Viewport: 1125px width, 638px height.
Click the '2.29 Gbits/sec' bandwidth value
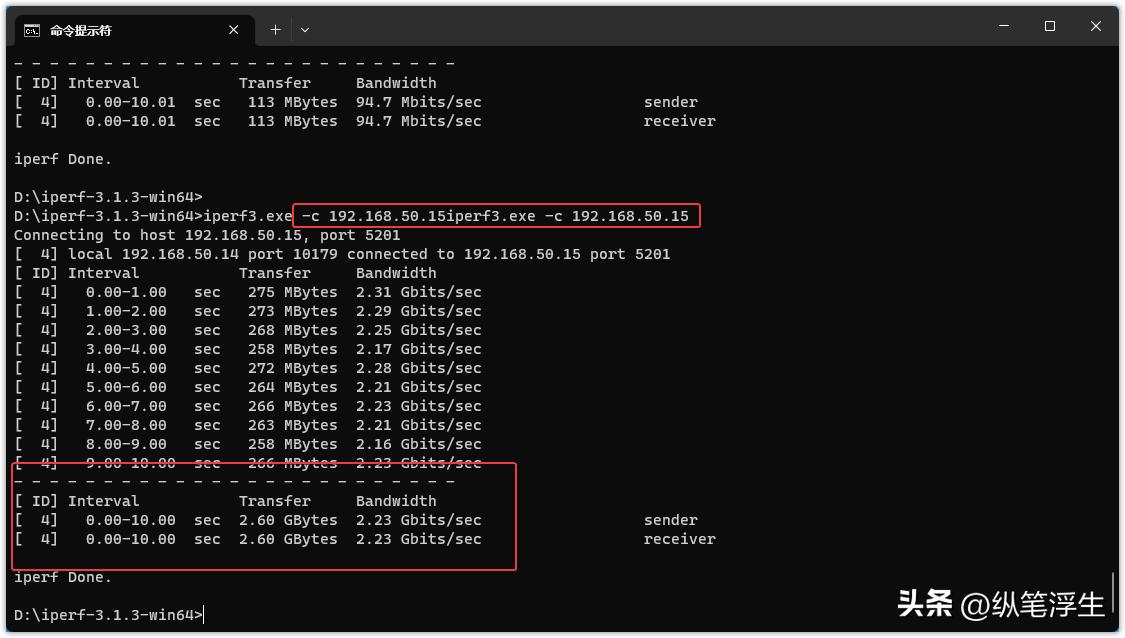(x=418, y=311)
